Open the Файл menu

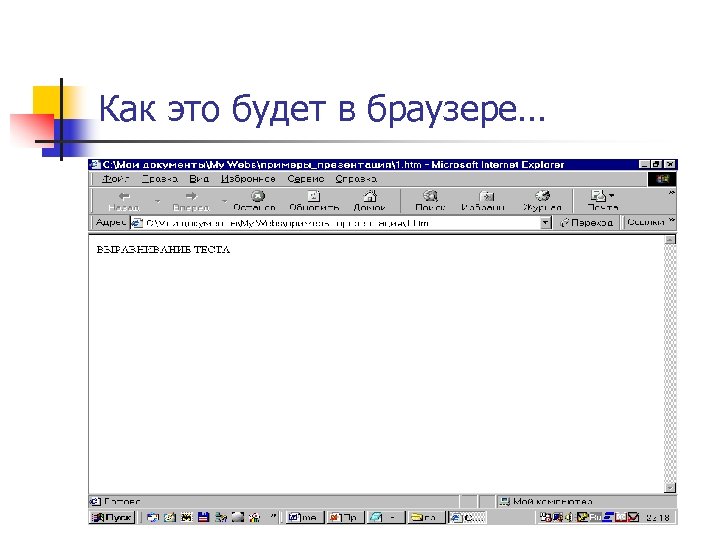[115, 179]
